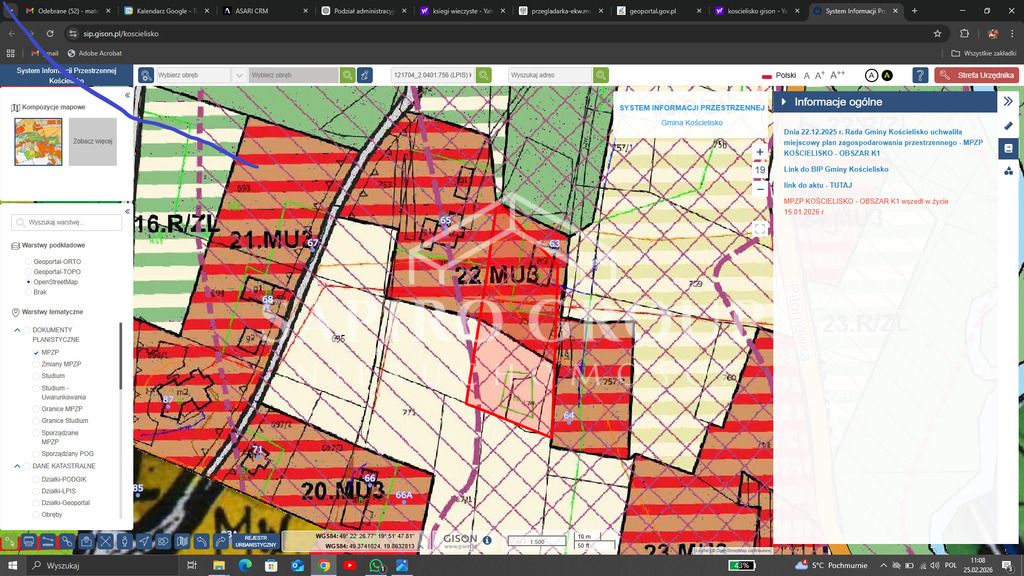1024x576 pixels.
Task: Open the help question mark icon
Action: pos(920,75)
